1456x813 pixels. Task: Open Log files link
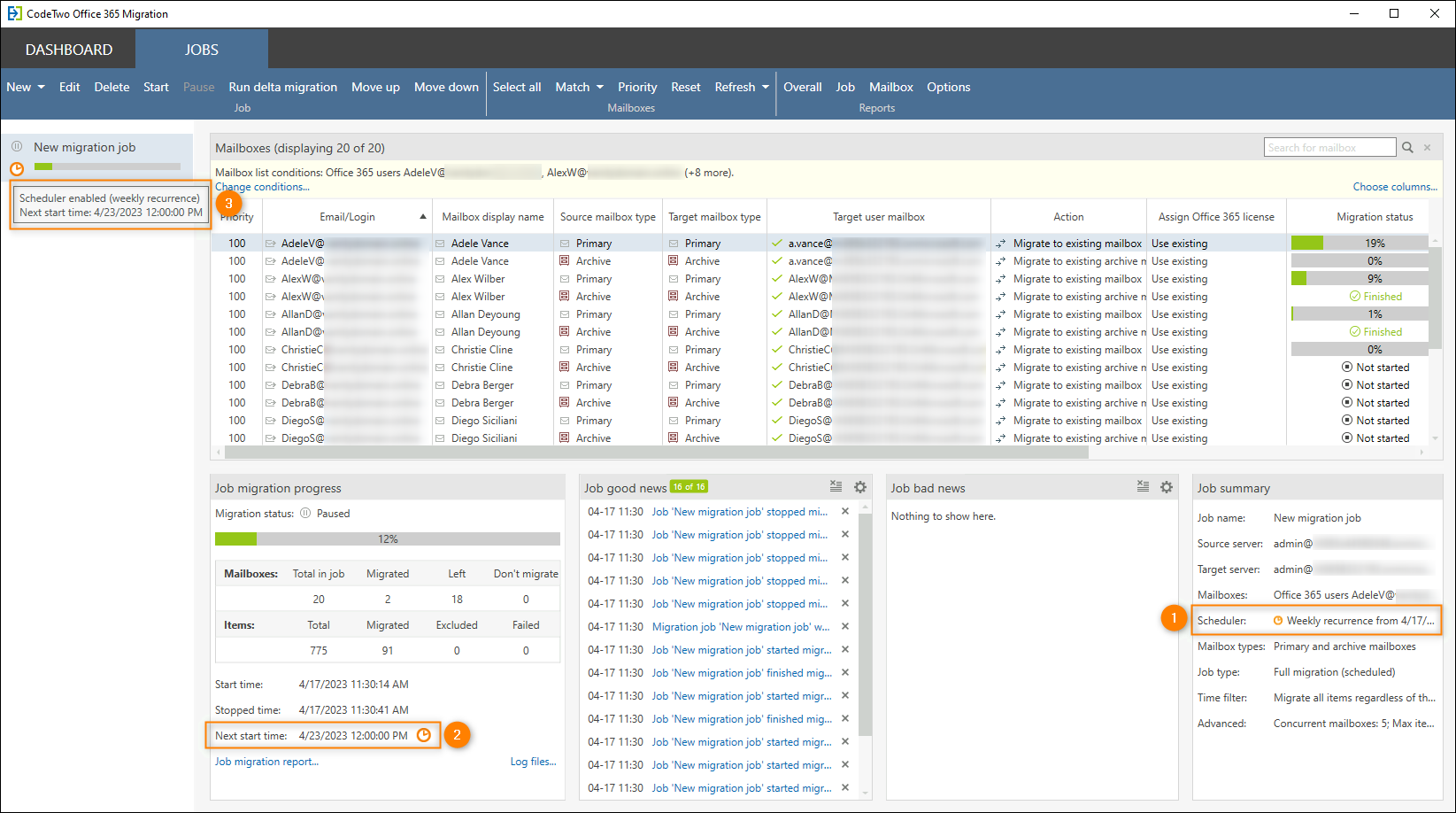pos(533,762)
